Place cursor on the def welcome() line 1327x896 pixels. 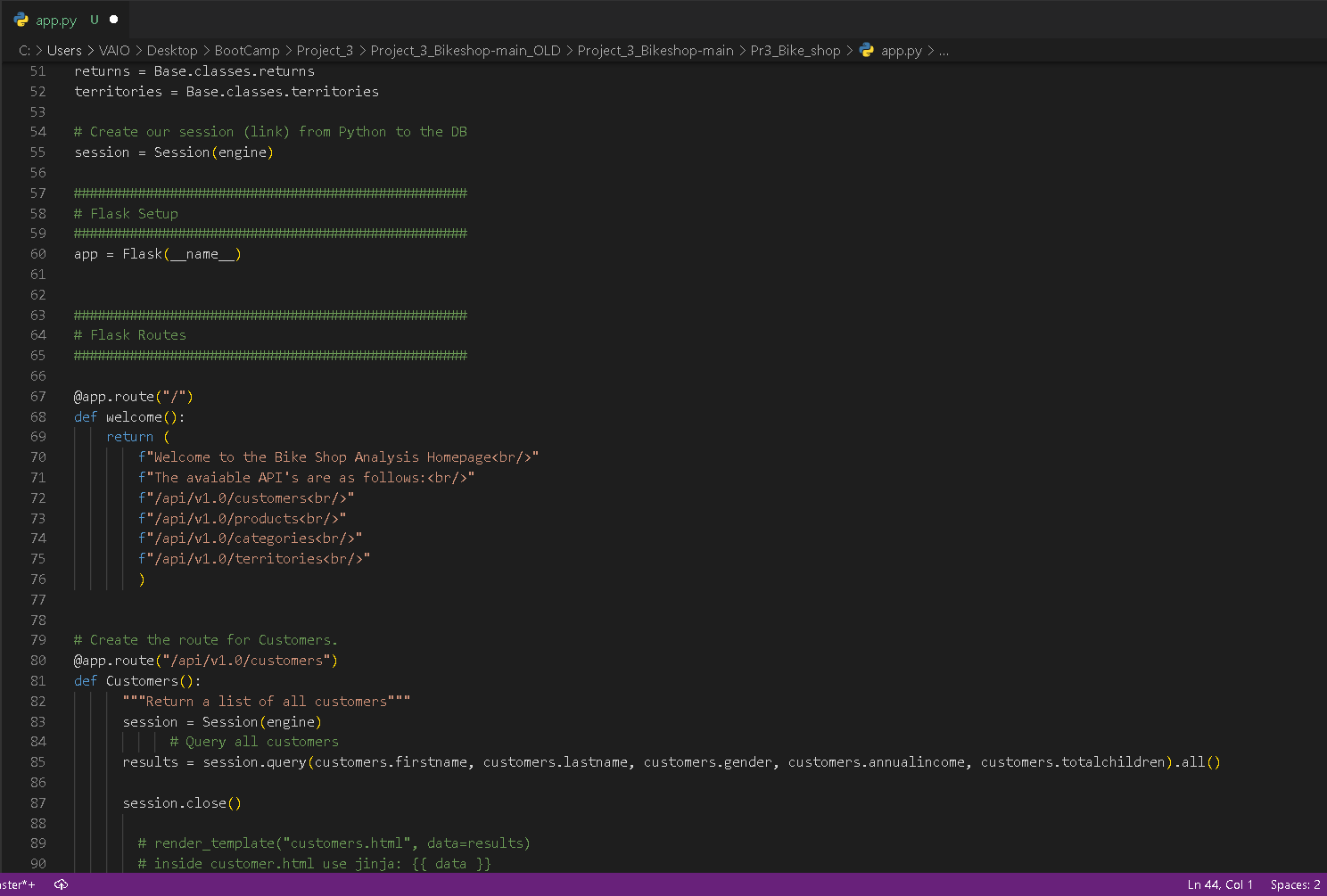point(129,417)
